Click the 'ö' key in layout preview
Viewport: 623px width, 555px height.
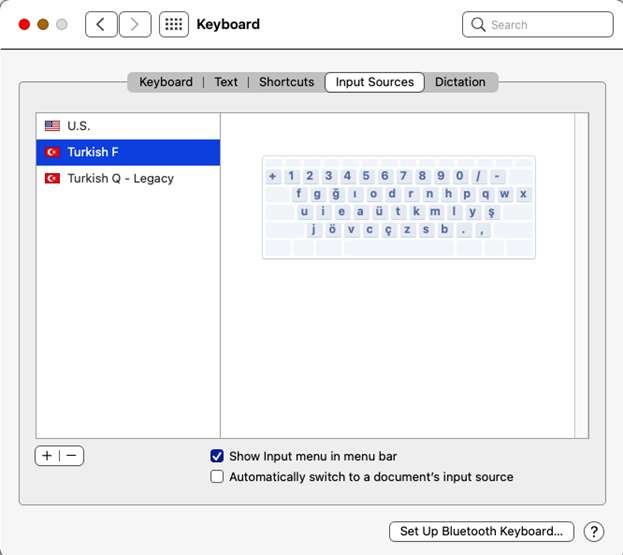point(333,230)
